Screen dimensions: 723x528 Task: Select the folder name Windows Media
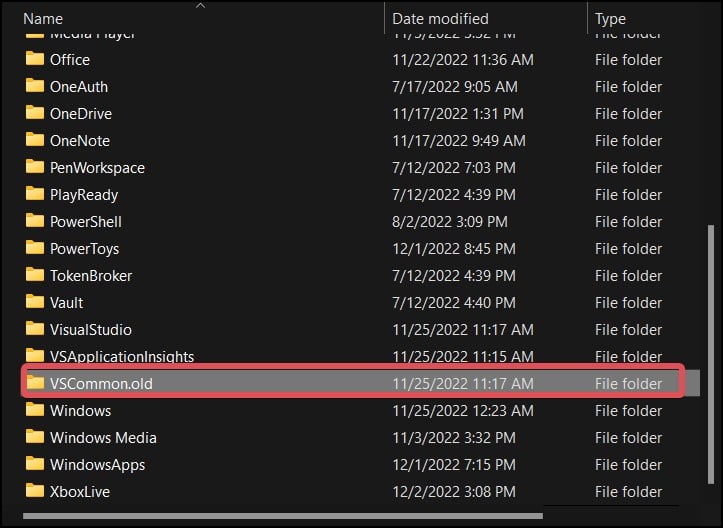(x=103, y=438)
